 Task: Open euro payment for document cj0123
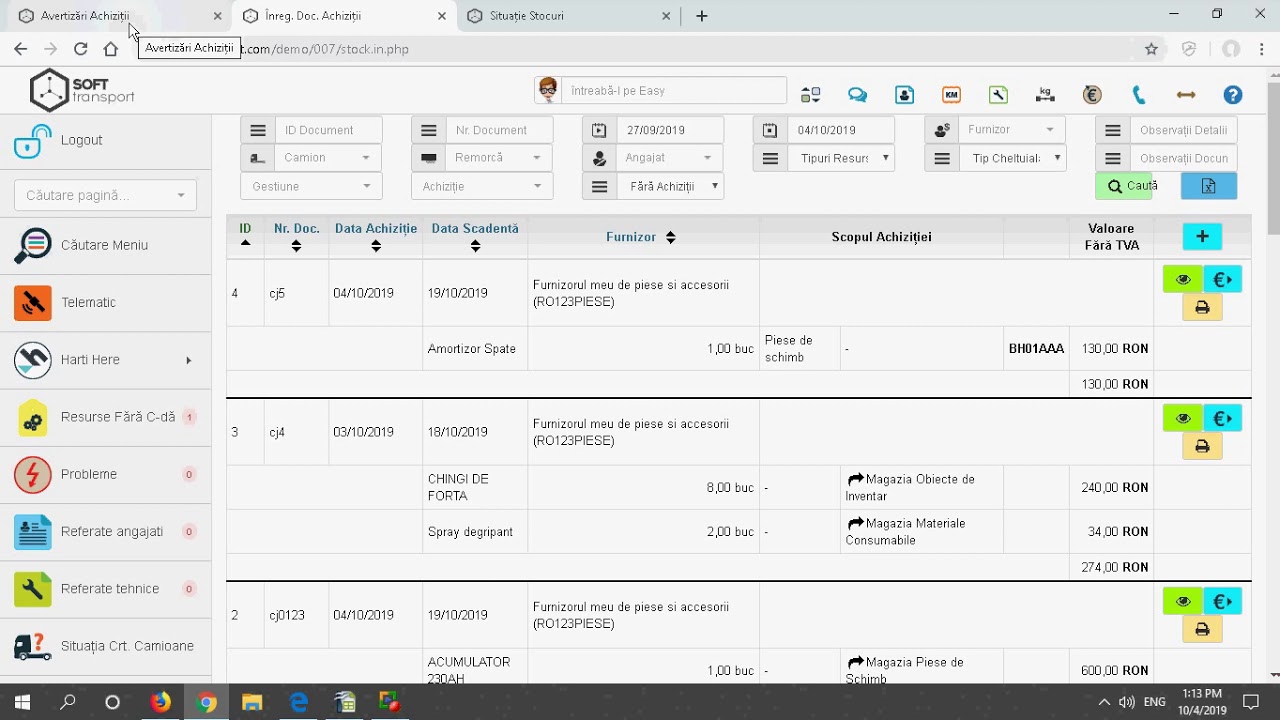pyautogui.click(x=1222, y=601)
